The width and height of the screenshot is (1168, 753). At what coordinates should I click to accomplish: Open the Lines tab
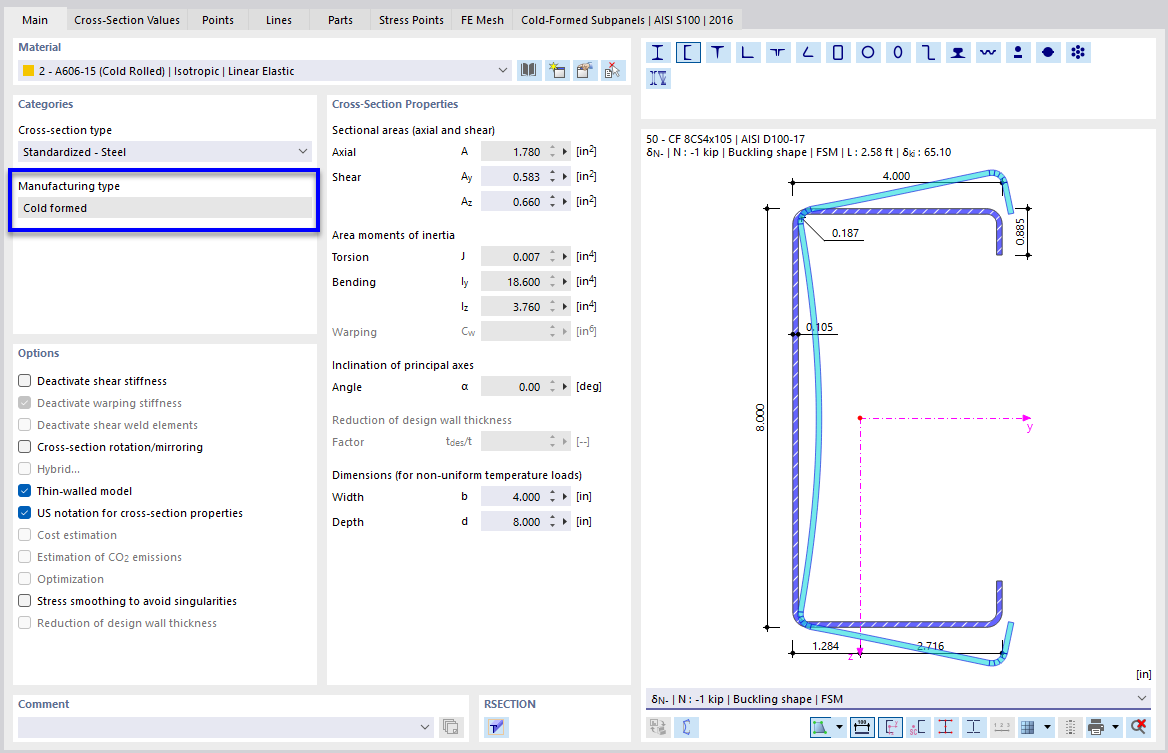279,20
